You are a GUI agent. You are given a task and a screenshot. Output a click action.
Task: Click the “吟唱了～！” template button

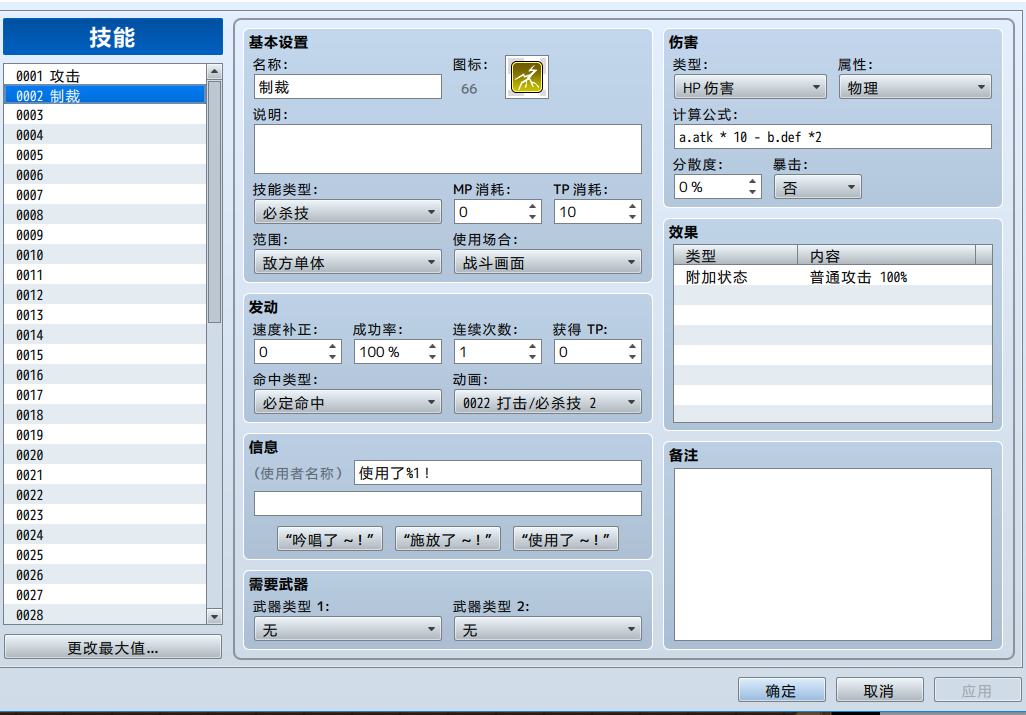coord(330,539)
